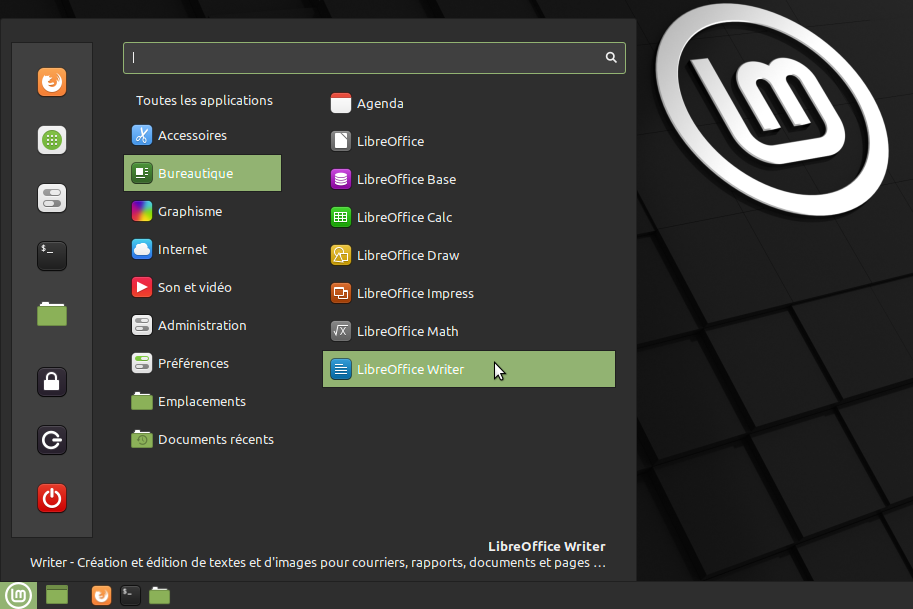Open the files folder in favorites sidebar

(52, 314)
